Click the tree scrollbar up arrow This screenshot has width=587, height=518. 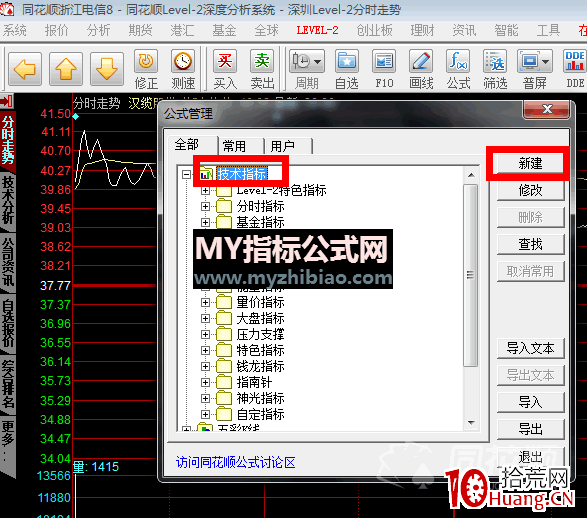click(471, 175)
